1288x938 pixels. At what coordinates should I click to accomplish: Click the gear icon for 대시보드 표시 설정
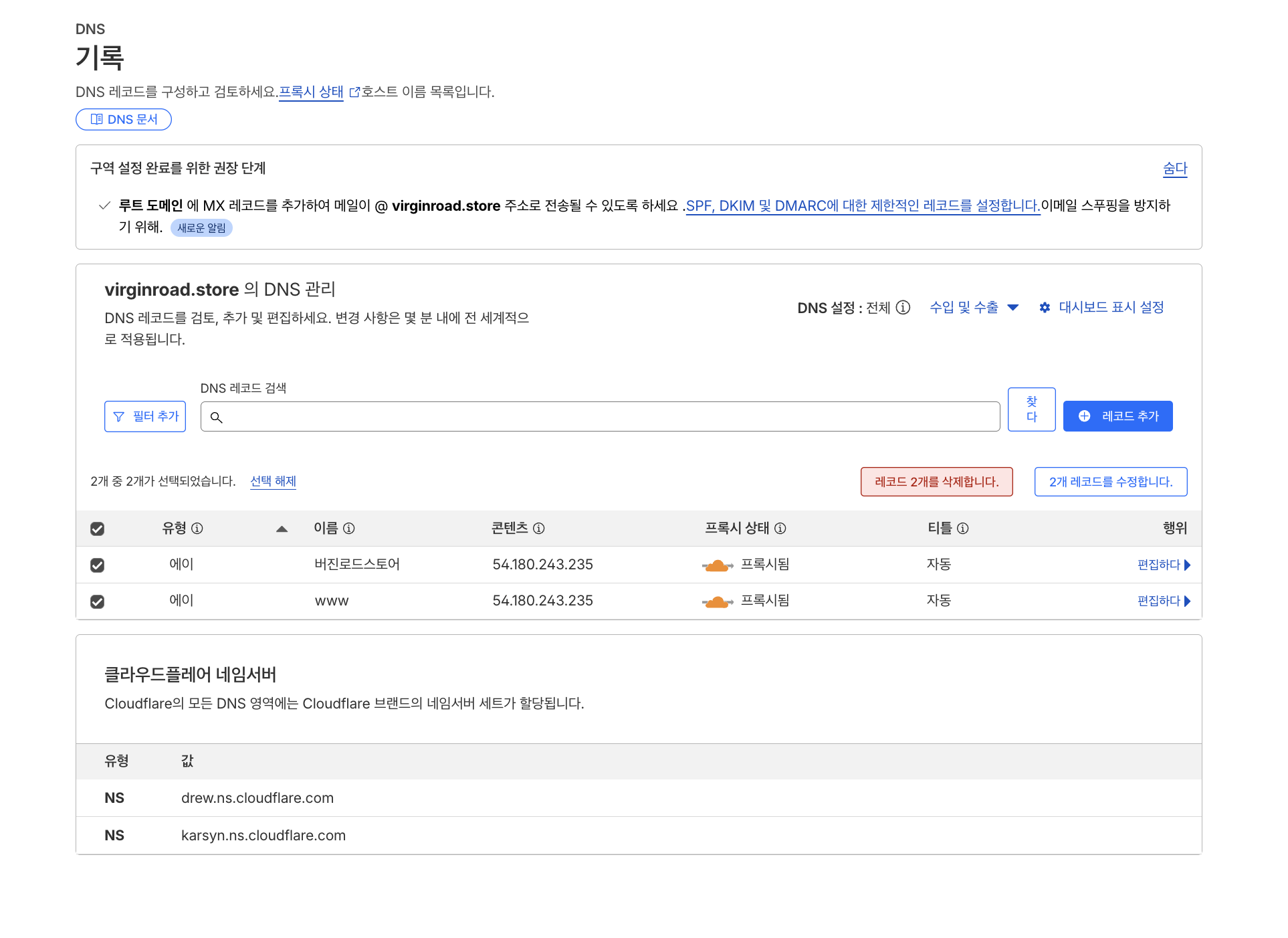[1045, 307]
